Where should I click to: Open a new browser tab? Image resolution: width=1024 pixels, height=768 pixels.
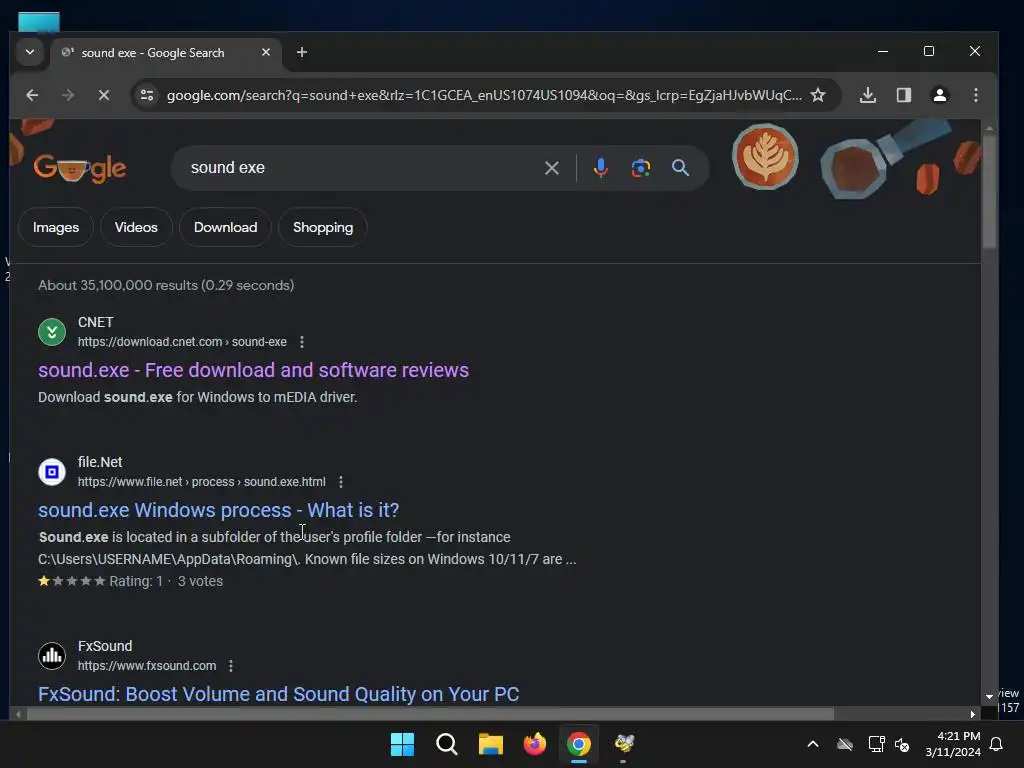click(302, 52)
